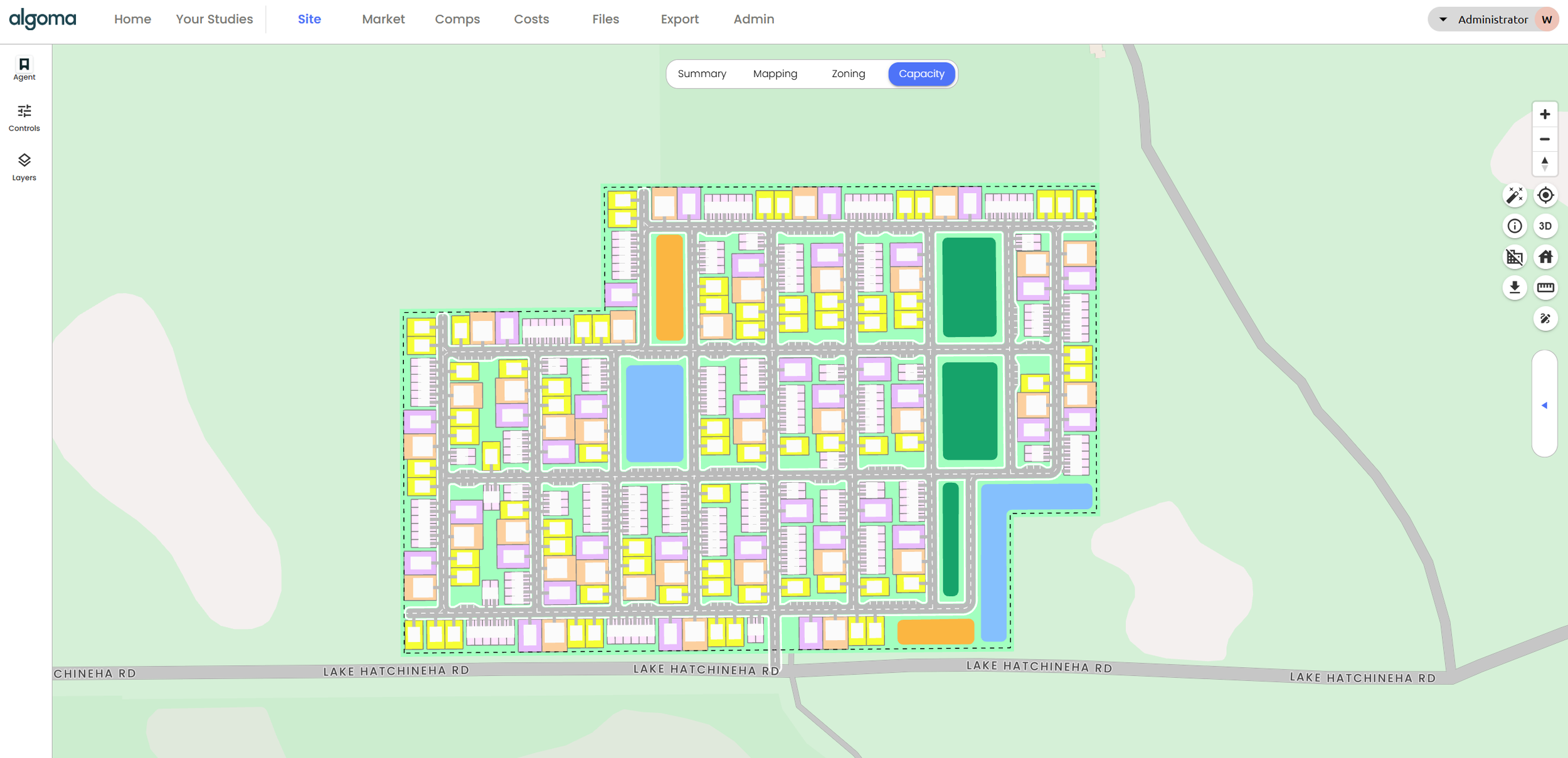Click the pencil draw/edit tool

coord(1545,318)
